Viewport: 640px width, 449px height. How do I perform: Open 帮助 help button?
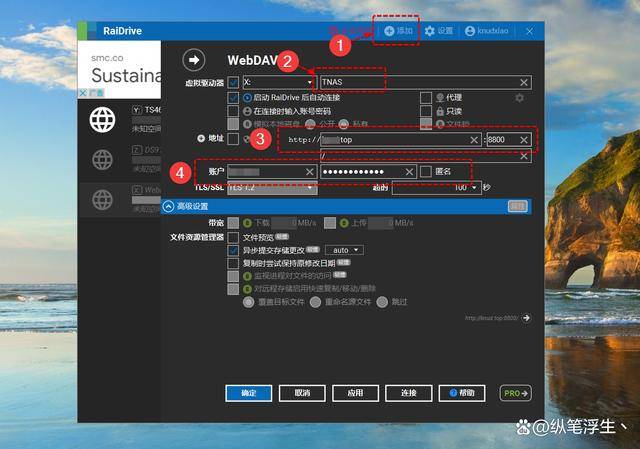click(462, 393)
